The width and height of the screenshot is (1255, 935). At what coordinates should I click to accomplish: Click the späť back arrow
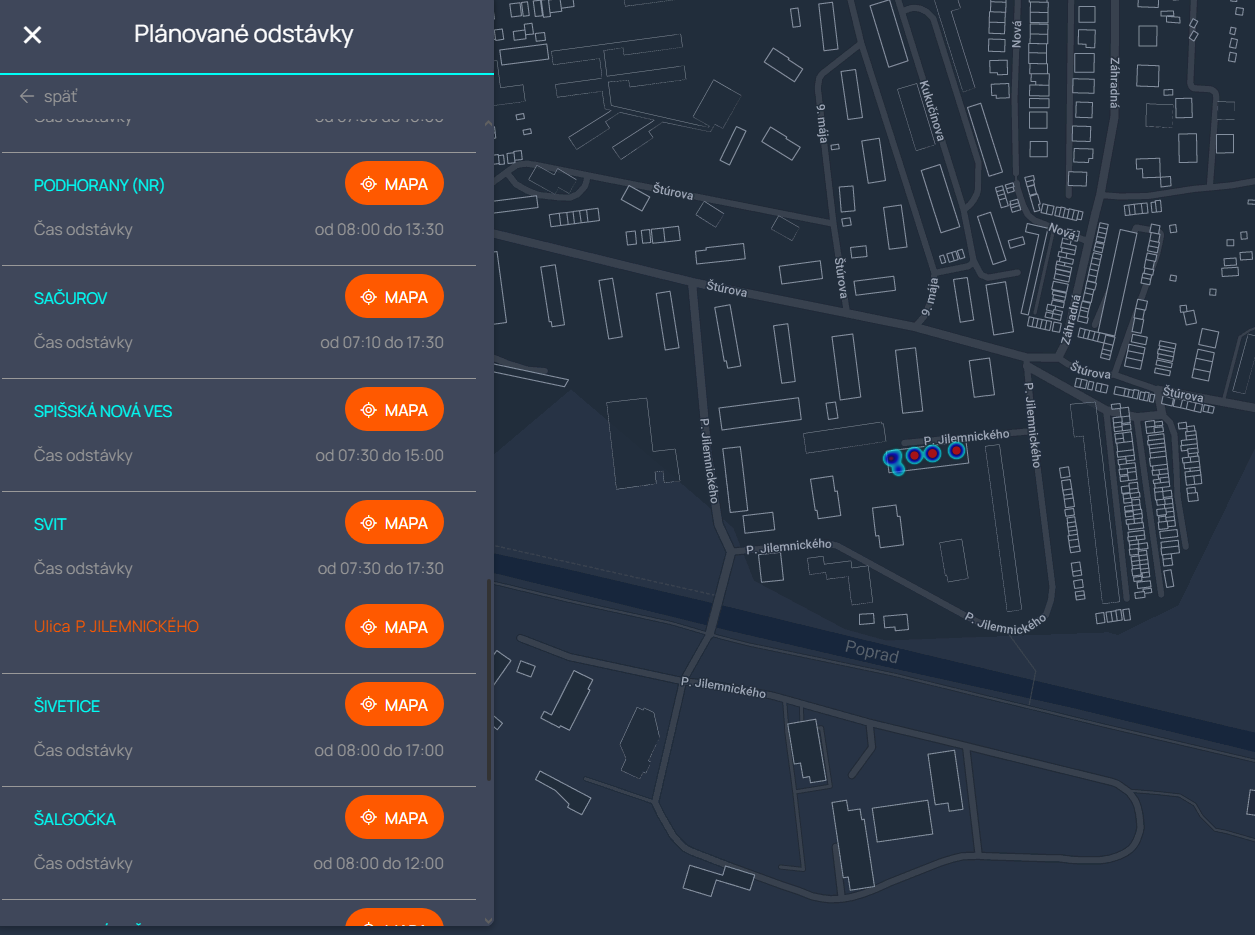point(27,96)
